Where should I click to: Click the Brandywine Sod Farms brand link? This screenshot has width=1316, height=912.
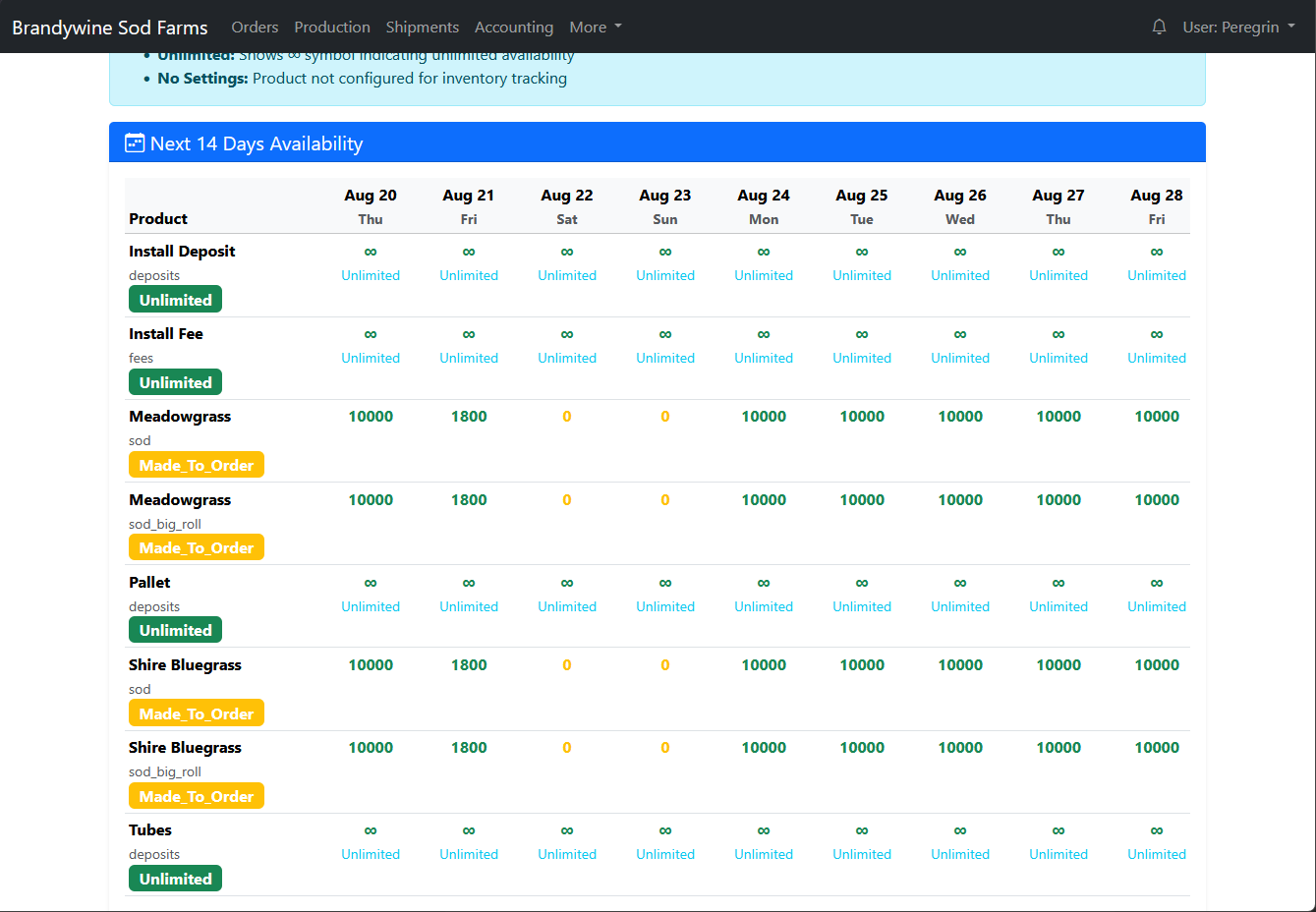pos(110,28)
